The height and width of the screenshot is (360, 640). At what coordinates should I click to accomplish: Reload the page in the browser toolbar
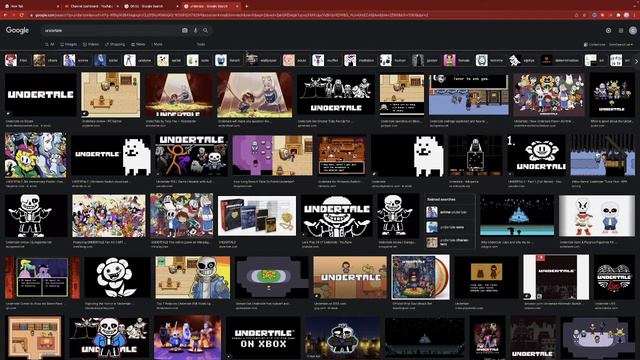(x=21, y=15)
